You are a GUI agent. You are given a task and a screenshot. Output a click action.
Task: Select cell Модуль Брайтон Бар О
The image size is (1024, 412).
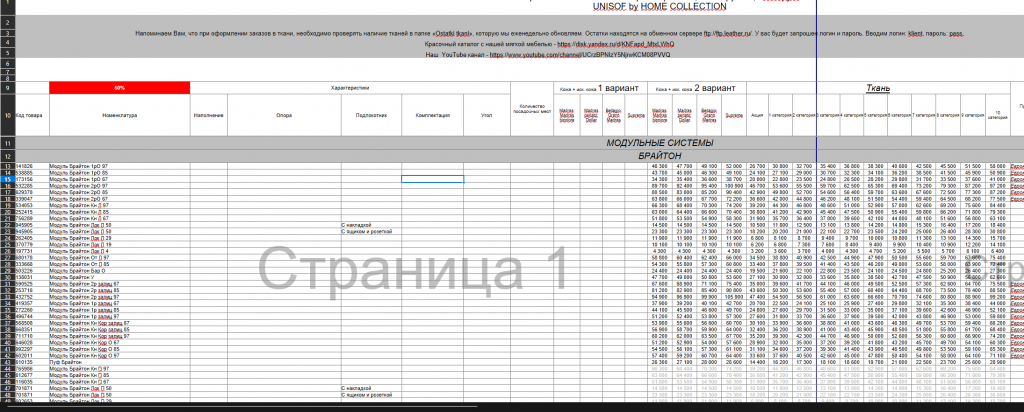pos(120,271)
